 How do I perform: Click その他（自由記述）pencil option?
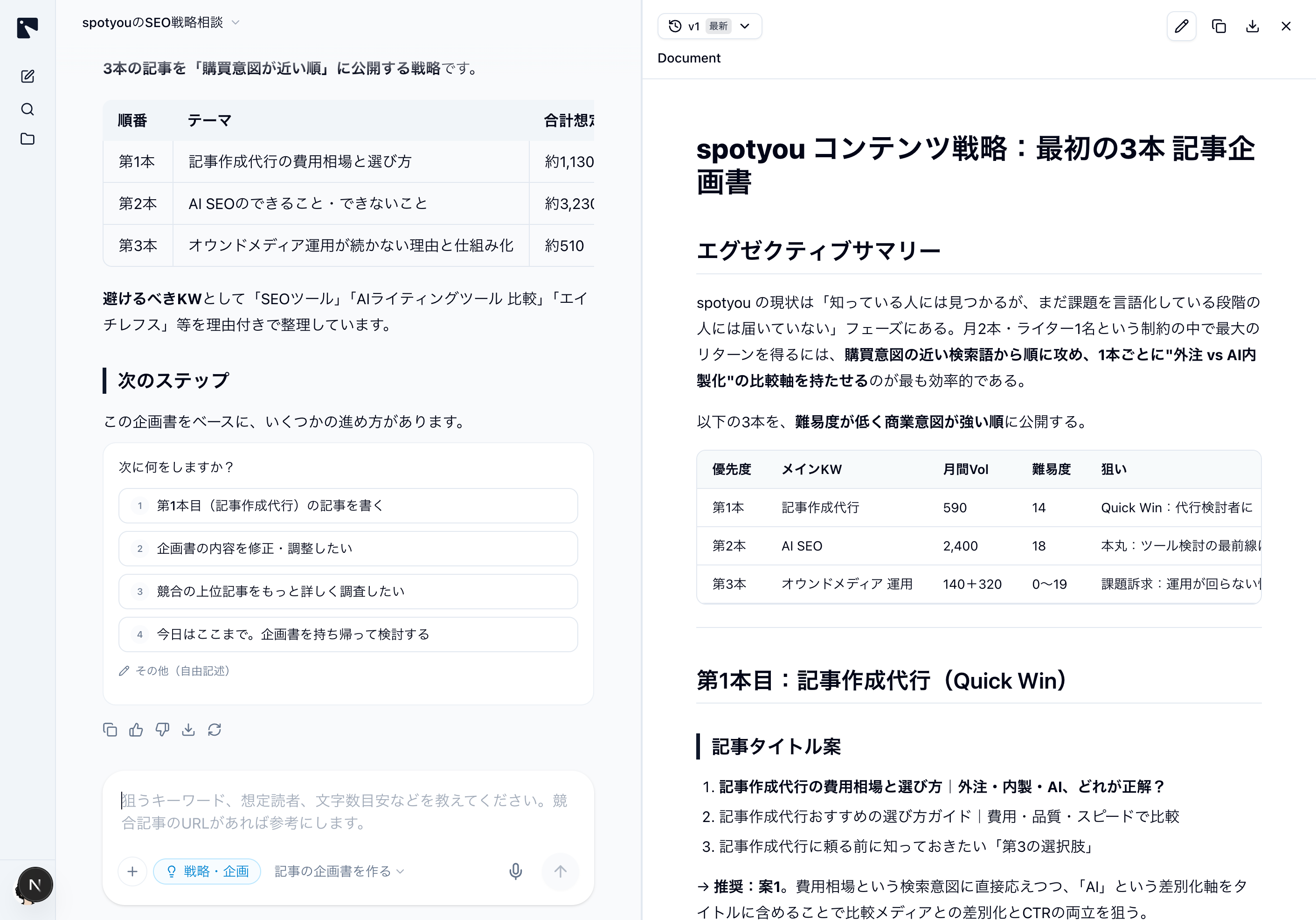[174, 670]
